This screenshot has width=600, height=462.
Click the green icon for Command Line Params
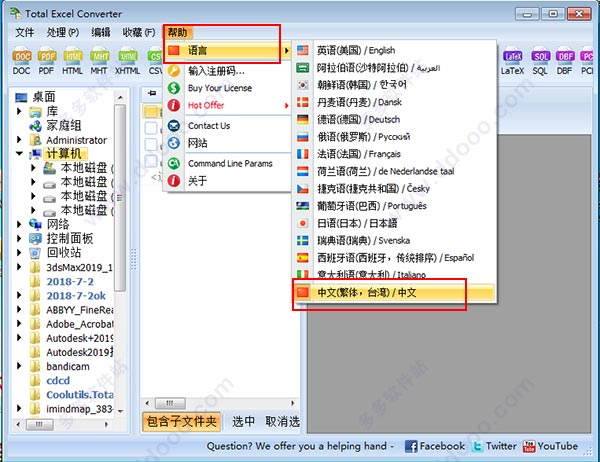pyautogui.click(x=174, y=163)
